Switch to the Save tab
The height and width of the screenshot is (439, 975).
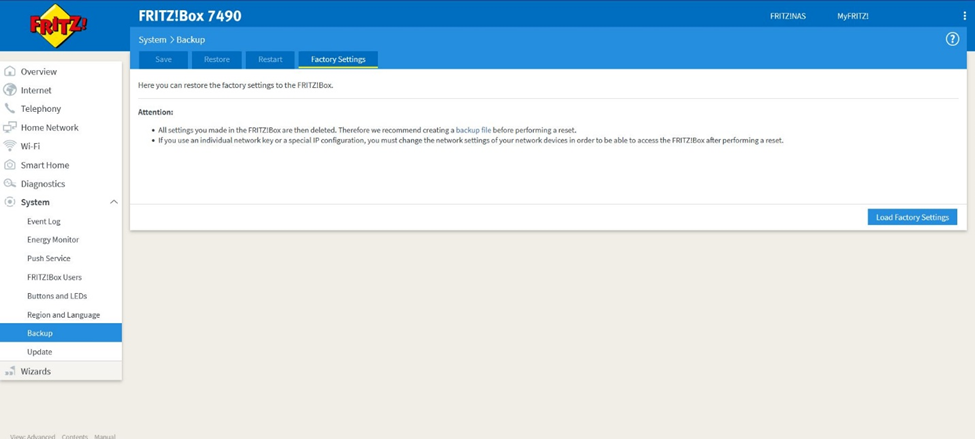click(x=163, y=60)
